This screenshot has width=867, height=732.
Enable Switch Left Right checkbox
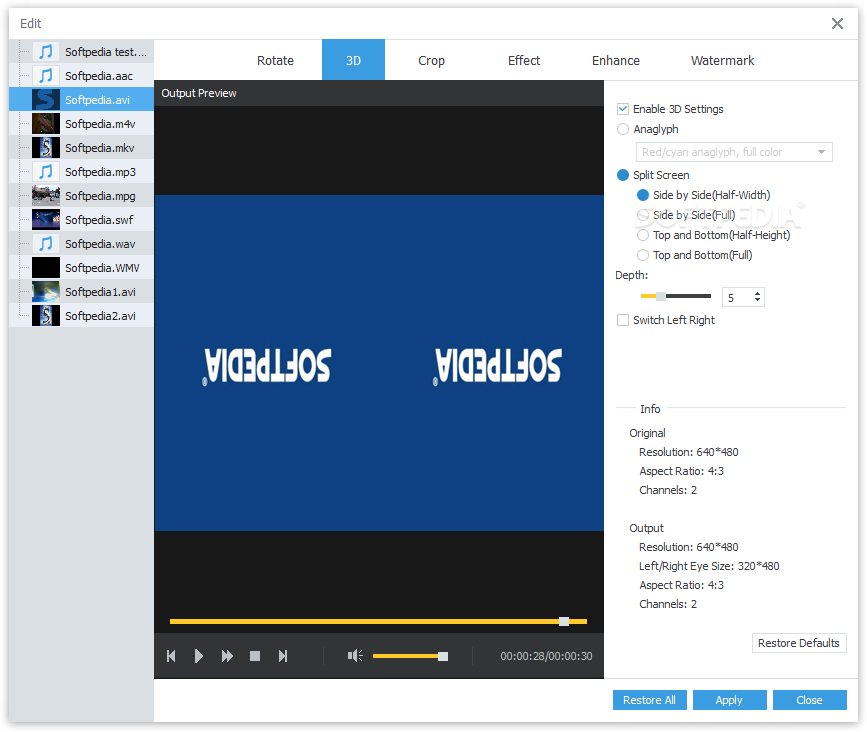point(623,320)
